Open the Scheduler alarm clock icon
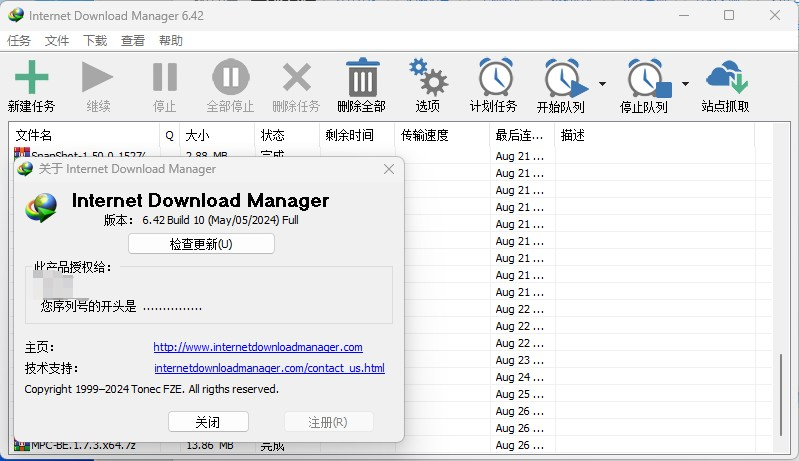Viewport: 799px width, 461px height. click(x=494, y=78)
